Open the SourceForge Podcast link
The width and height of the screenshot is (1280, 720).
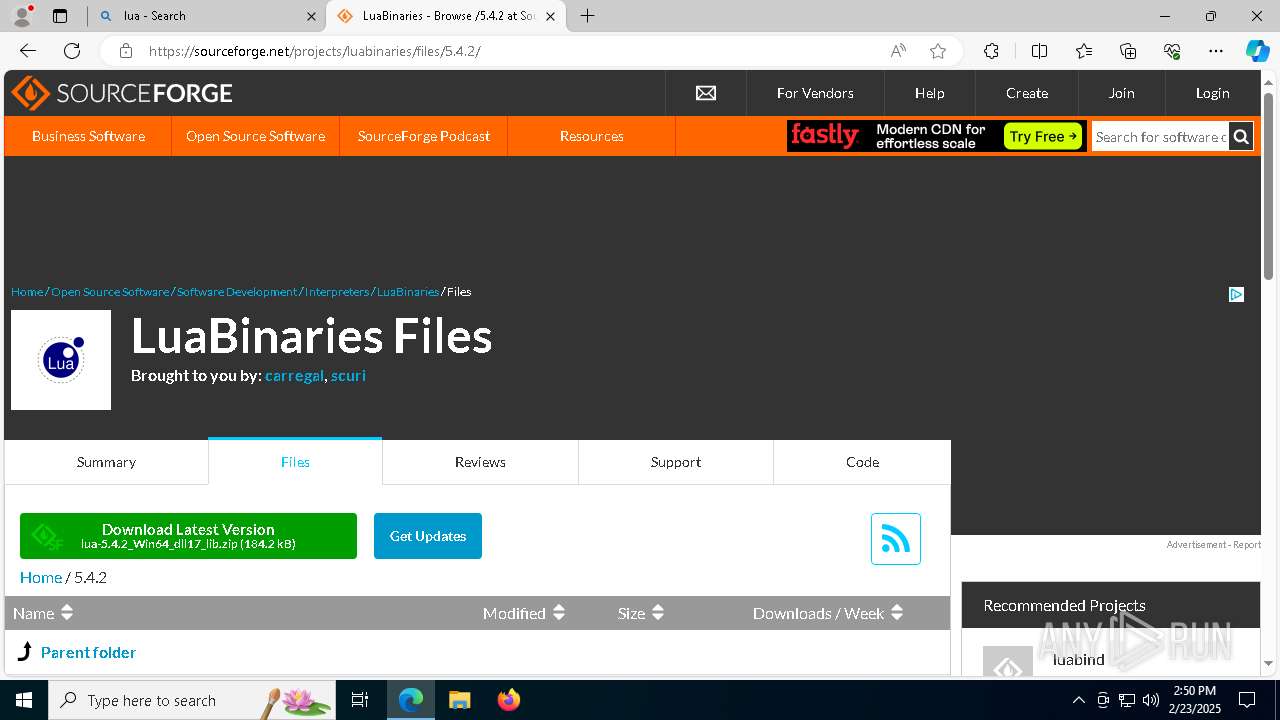424,136
